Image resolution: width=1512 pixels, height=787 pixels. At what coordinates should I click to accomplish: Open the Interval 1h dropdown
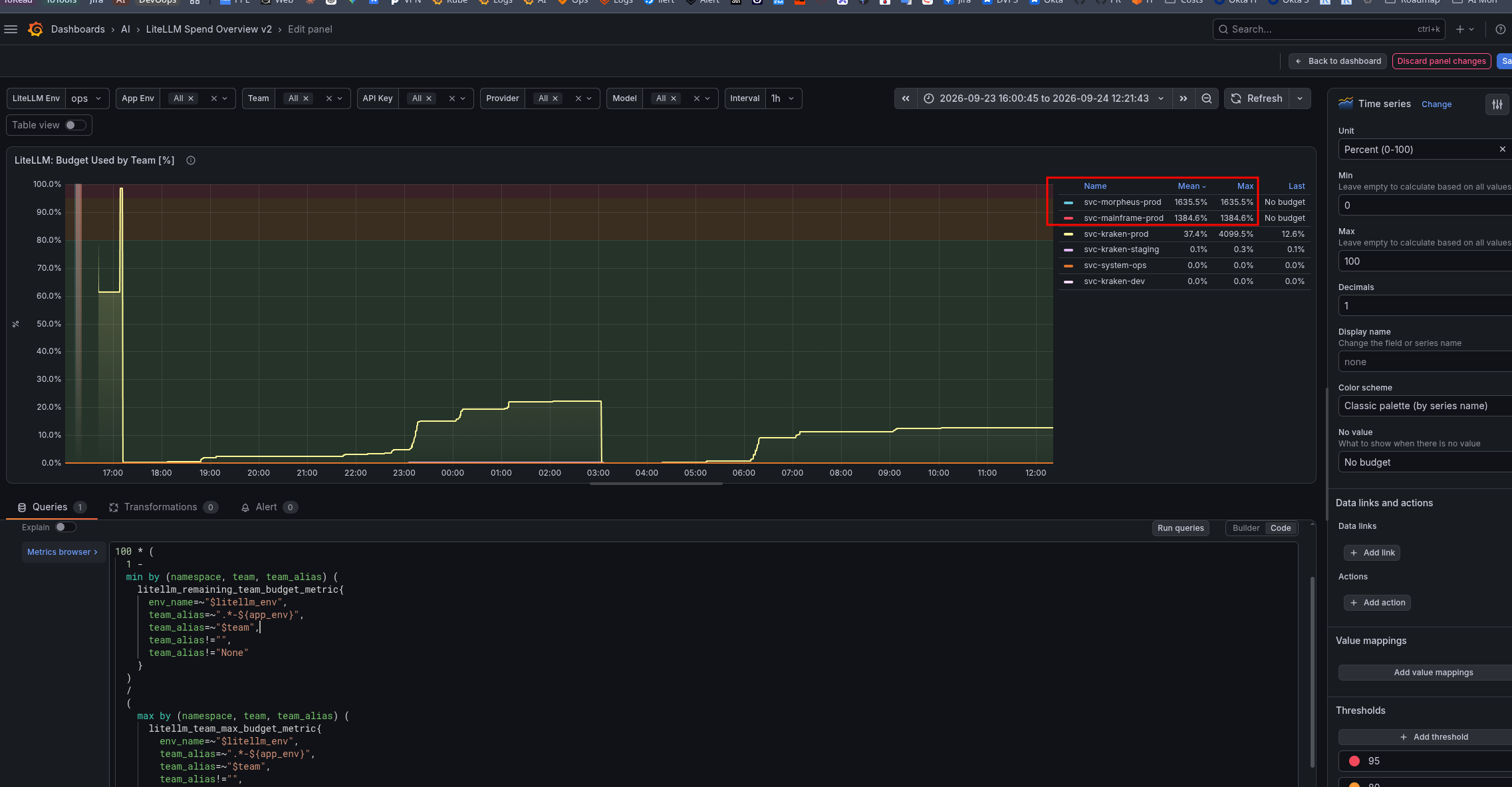(783, 98)
